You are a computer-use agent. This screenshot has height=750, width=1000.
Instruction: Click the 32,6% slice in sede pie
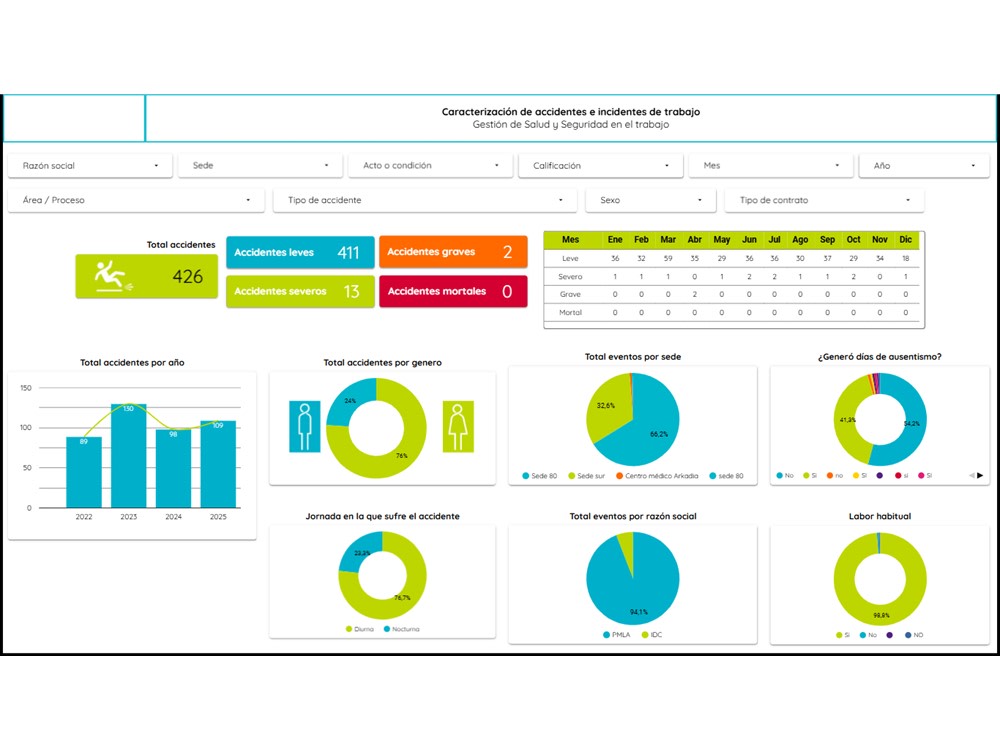(x=605, y=406)
